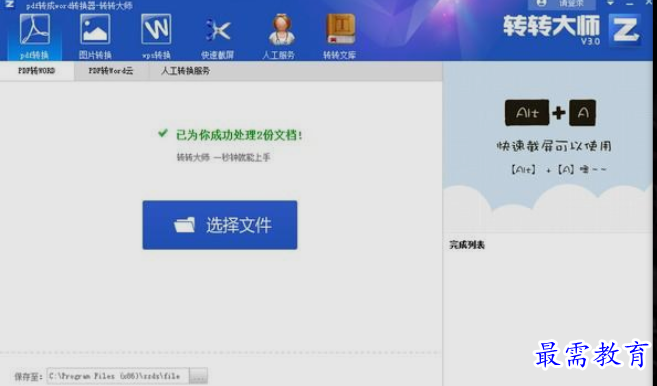Open the wps转换 tool

click(x=156, y=36)
